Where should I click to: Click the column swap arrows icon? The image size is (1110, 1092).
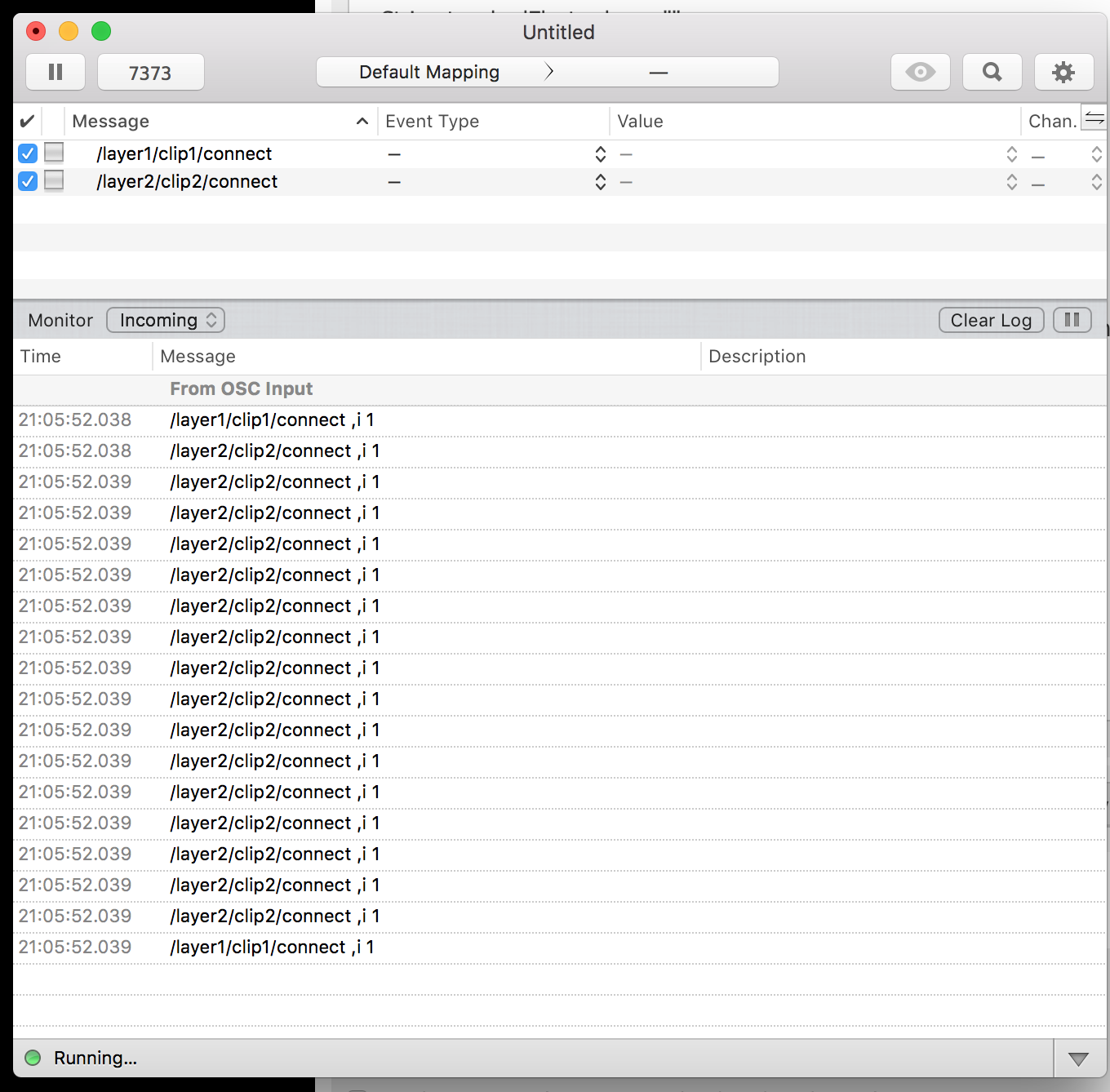[1094, 118]
